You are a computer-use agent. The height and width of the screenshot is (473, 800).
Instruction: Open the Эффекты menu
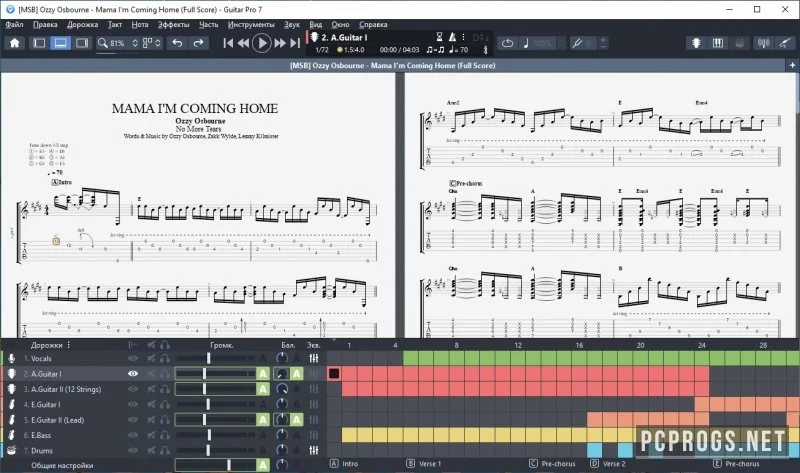coord(173,24)
